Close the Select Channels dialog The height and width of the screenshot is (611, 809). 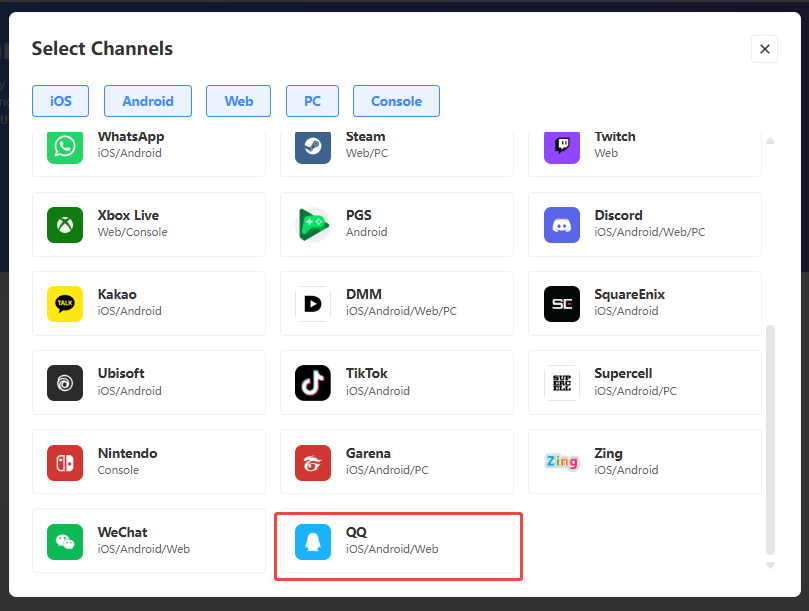click(x=764, y=49)
